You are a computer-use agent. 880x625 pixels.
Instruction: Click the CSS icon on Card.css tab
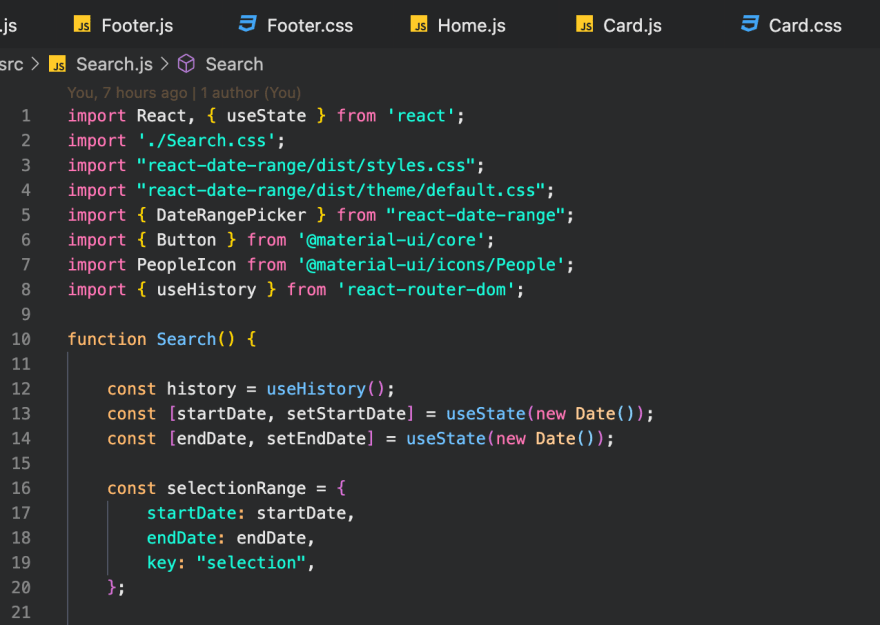point(749,24)
